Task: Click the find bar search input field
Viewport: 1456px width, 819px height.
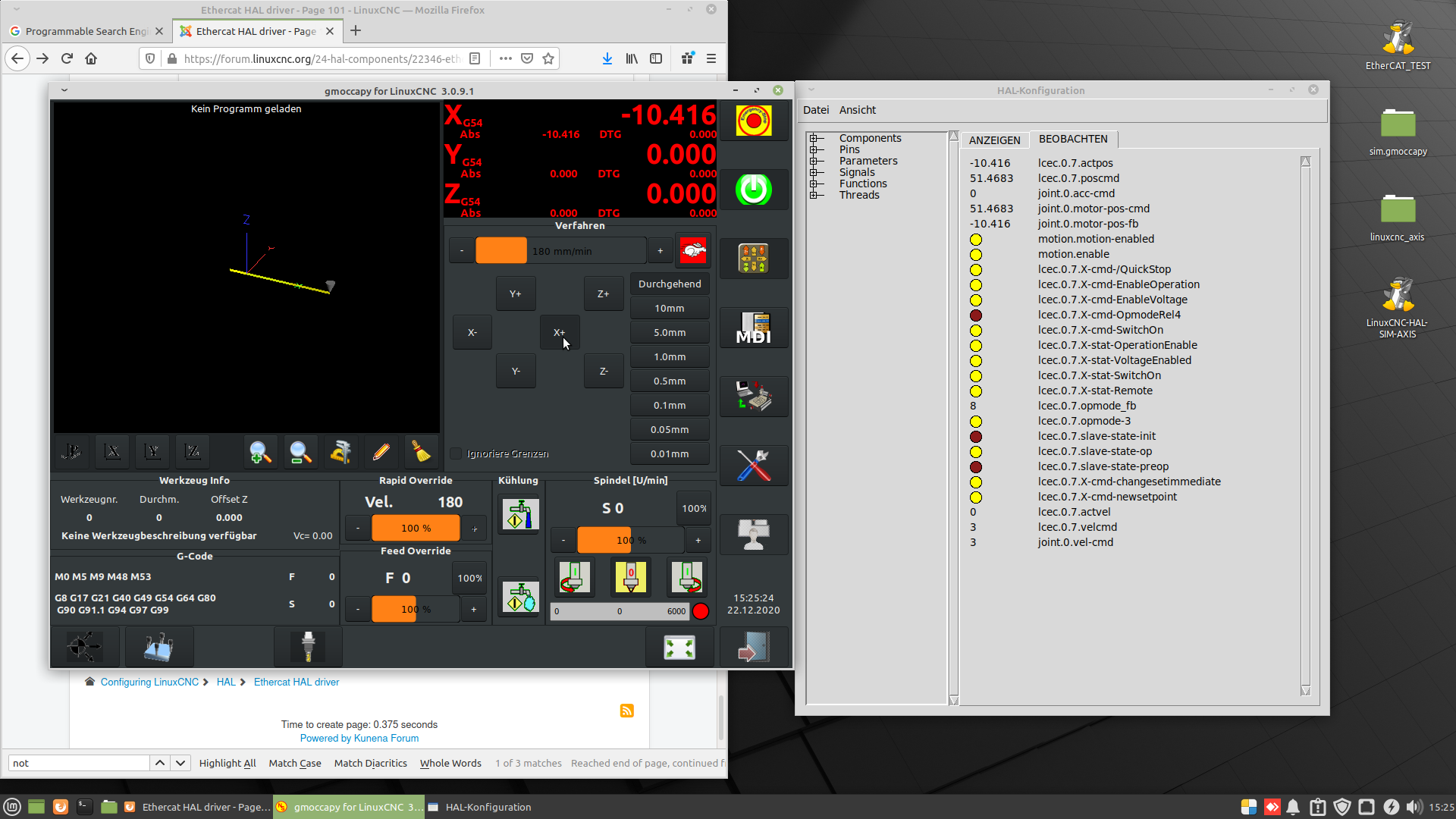Action: coord(79,763)
